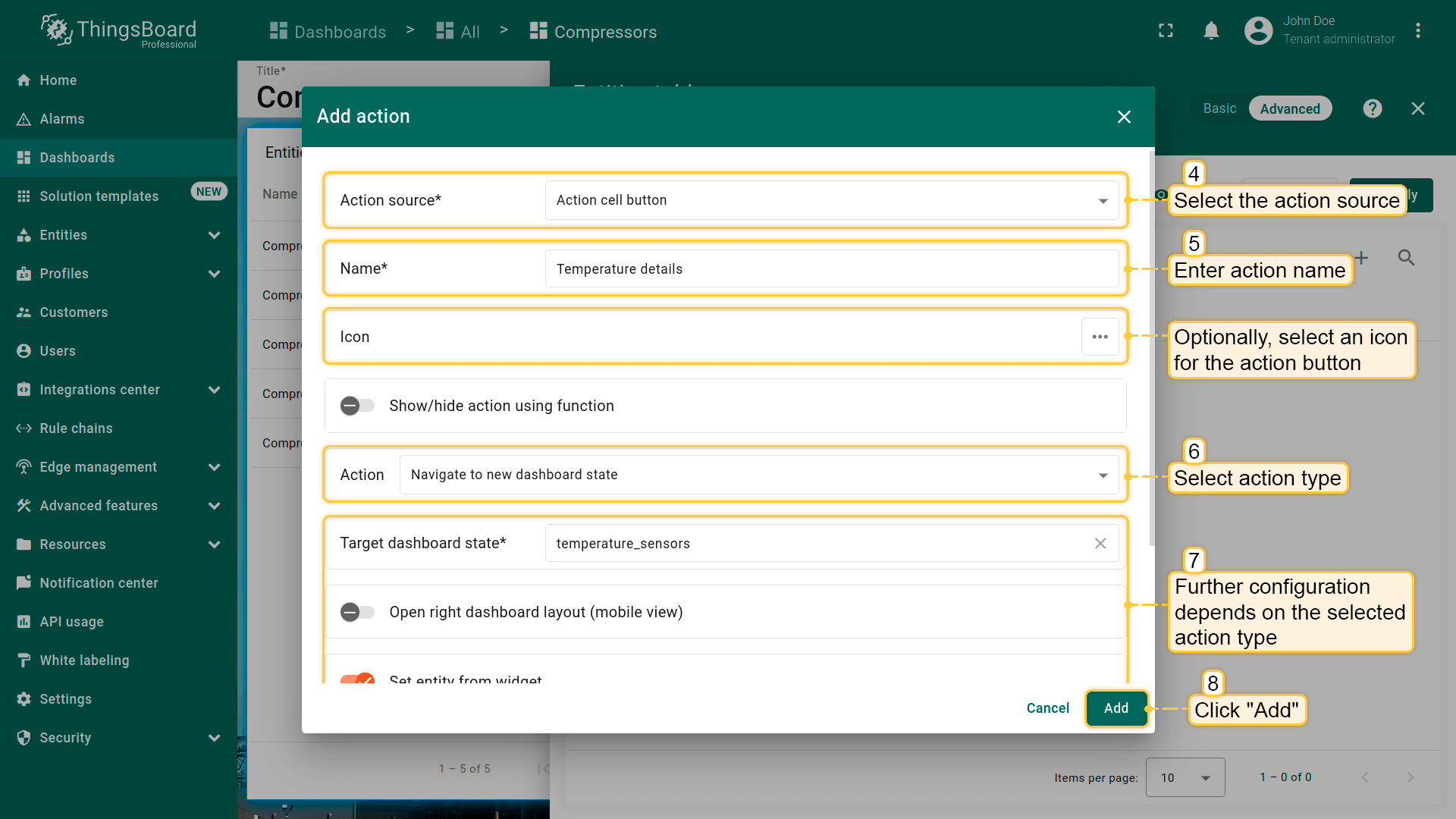Clear the target dashboard state field
The height and width of the screenshot is (819, 1456).
[x=1100, y=544]
